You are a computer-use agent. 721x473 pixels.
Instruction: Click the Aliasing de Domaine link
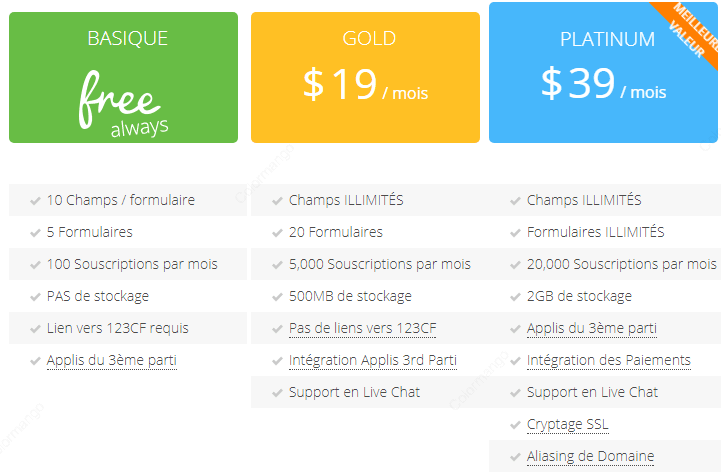point(590,456)
